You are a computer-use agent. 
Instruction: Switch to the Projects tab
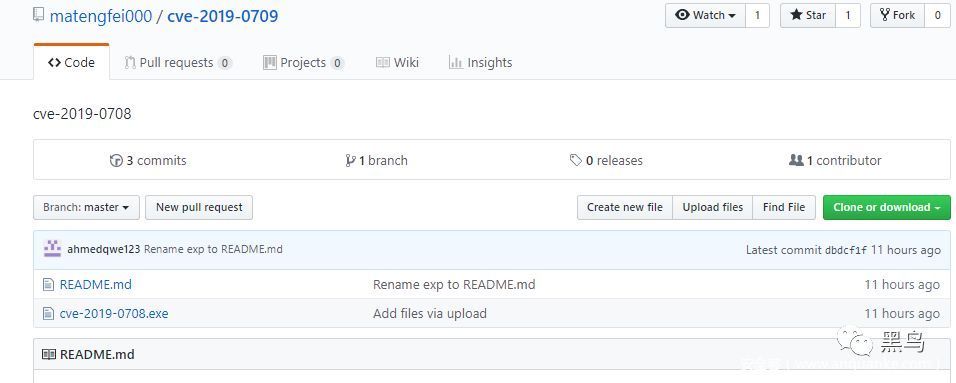tap(304, 62)
